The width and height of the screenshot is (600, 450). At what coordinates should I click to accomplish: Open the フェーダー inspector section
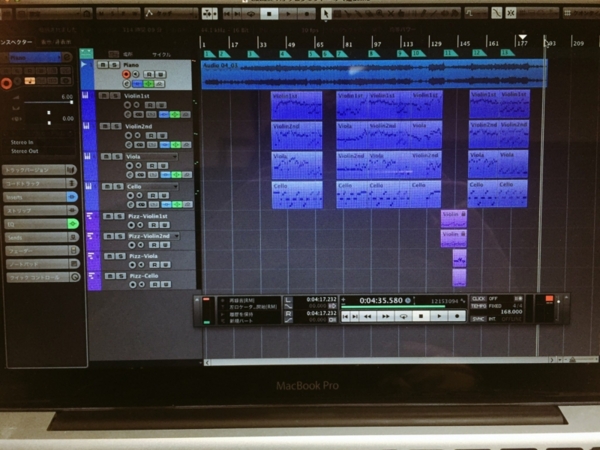pyautogui.click(x=37, y=251)
